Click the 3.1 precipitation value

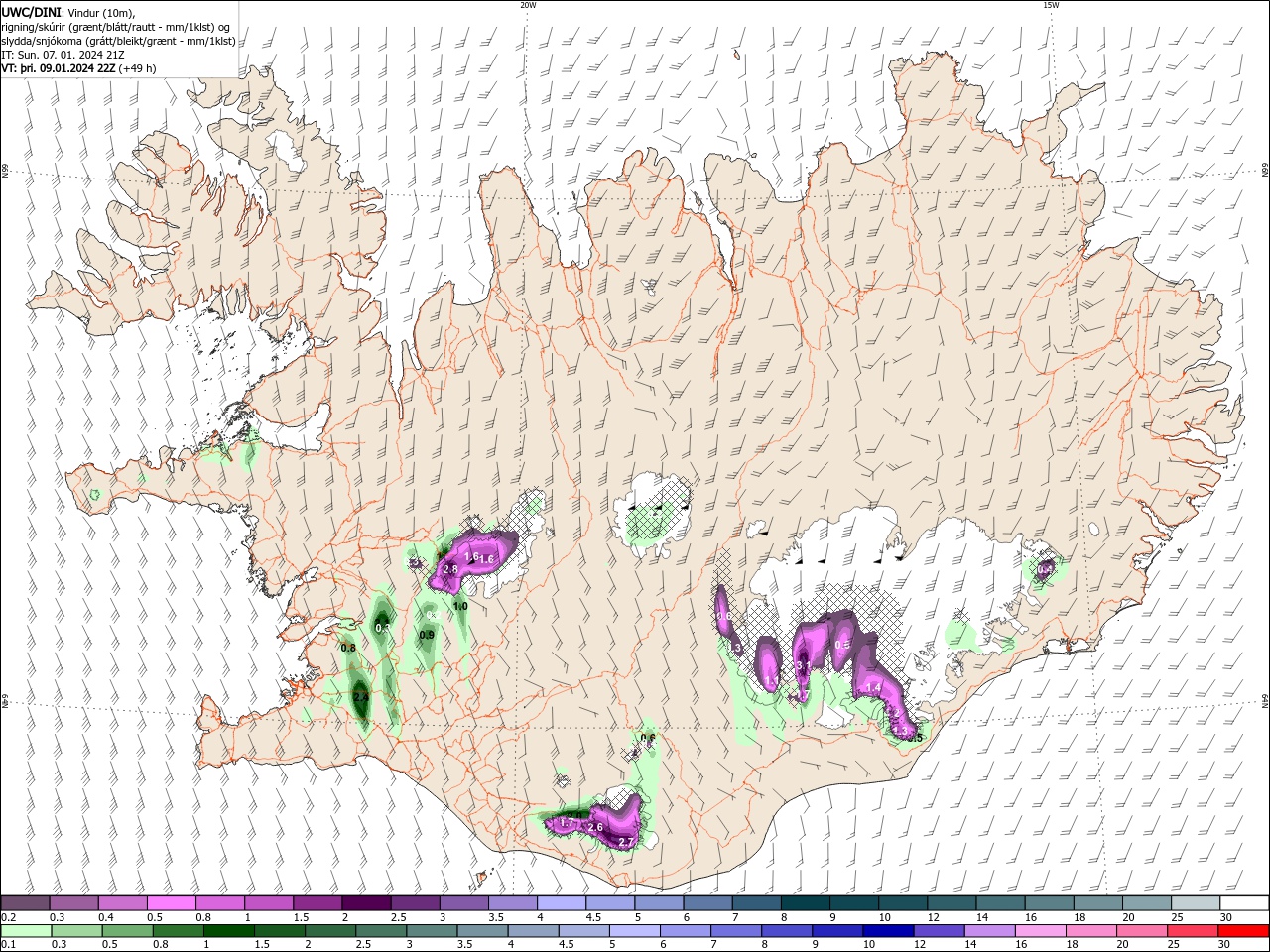coord(804,665)
